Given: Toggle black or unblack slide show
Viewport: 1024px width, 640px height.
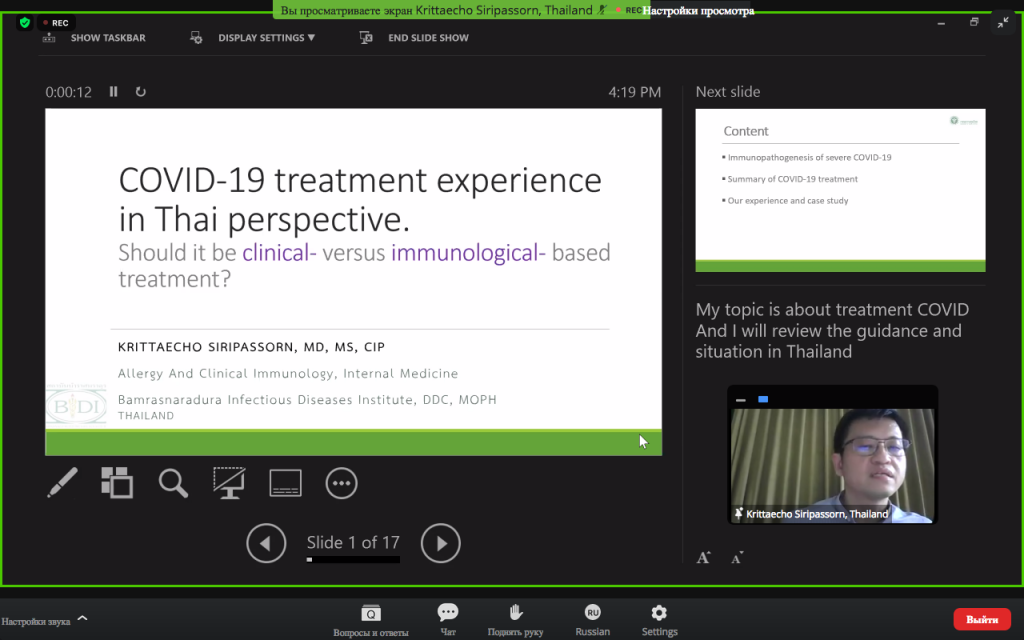Looking at the screenshot, I should (x=229, y=483).
